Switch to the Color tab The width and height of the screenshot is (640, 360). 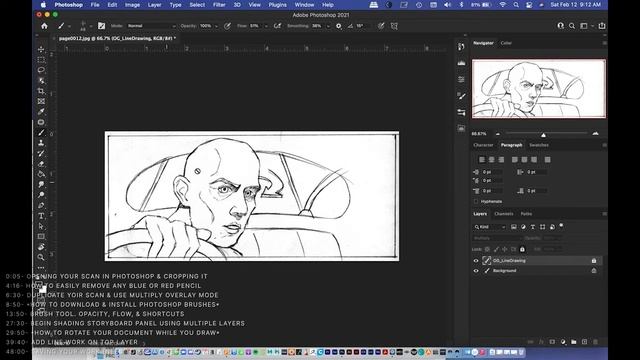tap(506, 43)
